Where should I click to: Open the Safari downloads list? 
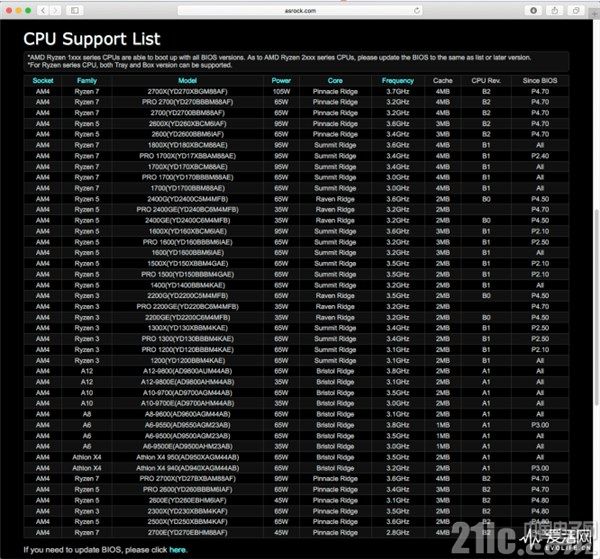(x=533, y=10)
